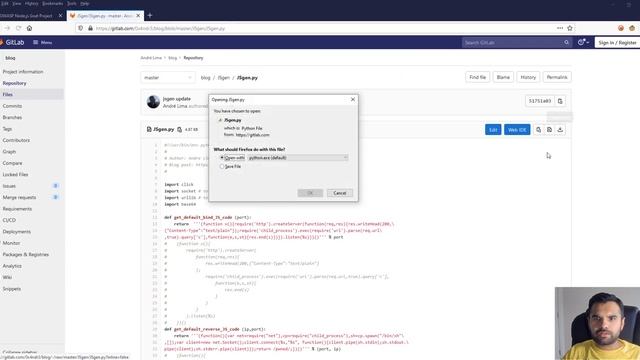Open the History menu in Firefox menu bar
This screenshot has width=640, height=360.
click(31, 3)
